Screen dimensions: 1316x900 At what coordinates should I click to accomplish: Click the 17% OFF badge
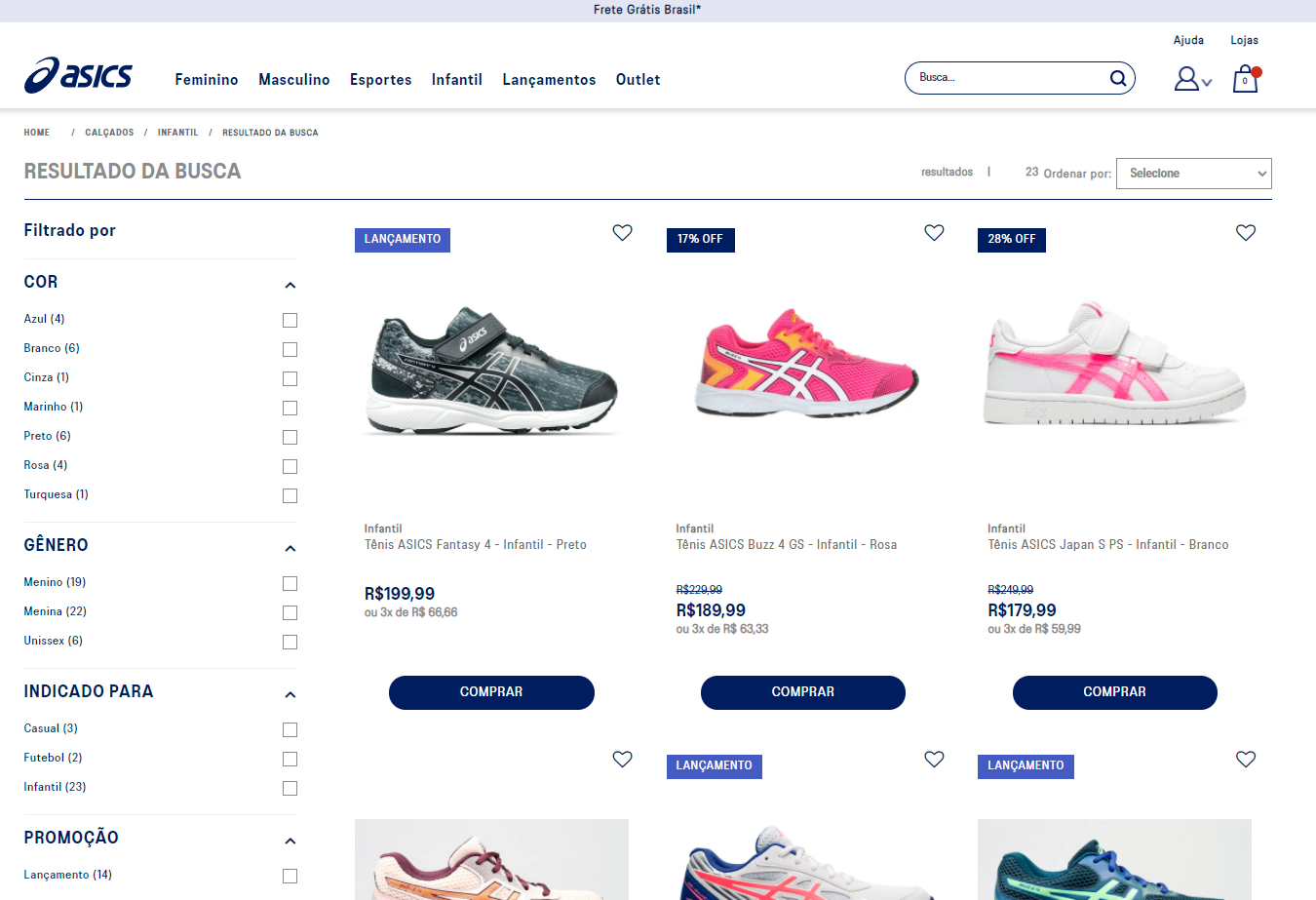click(x=700, y=240)
